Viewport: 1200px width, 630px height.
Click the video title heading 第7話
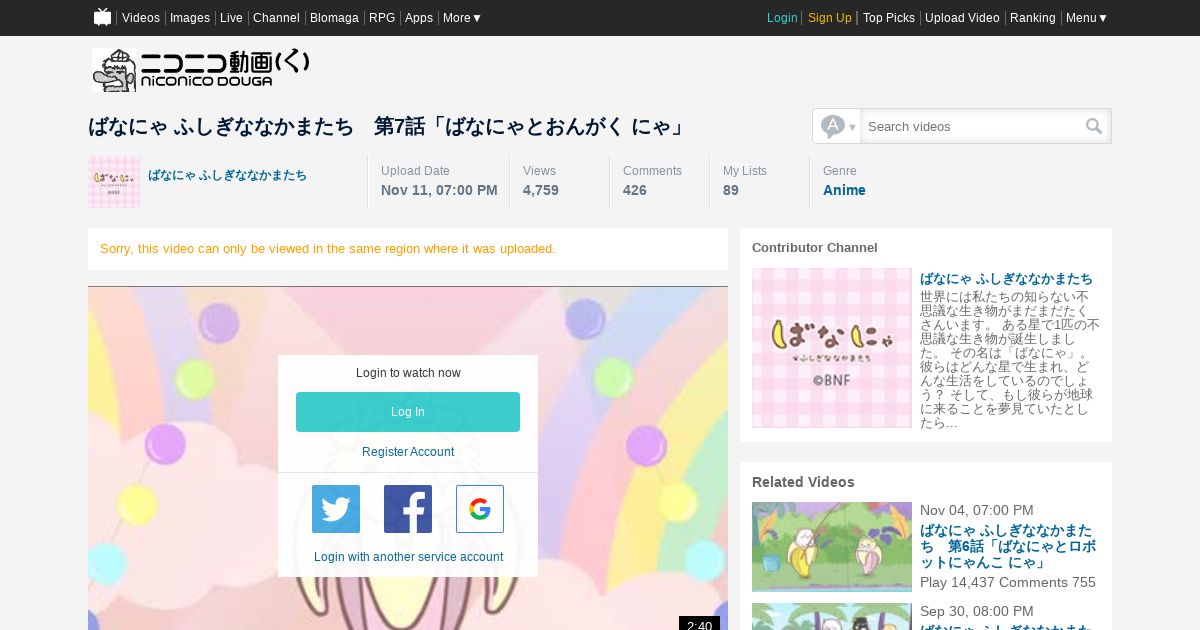[x=387, y=127]
